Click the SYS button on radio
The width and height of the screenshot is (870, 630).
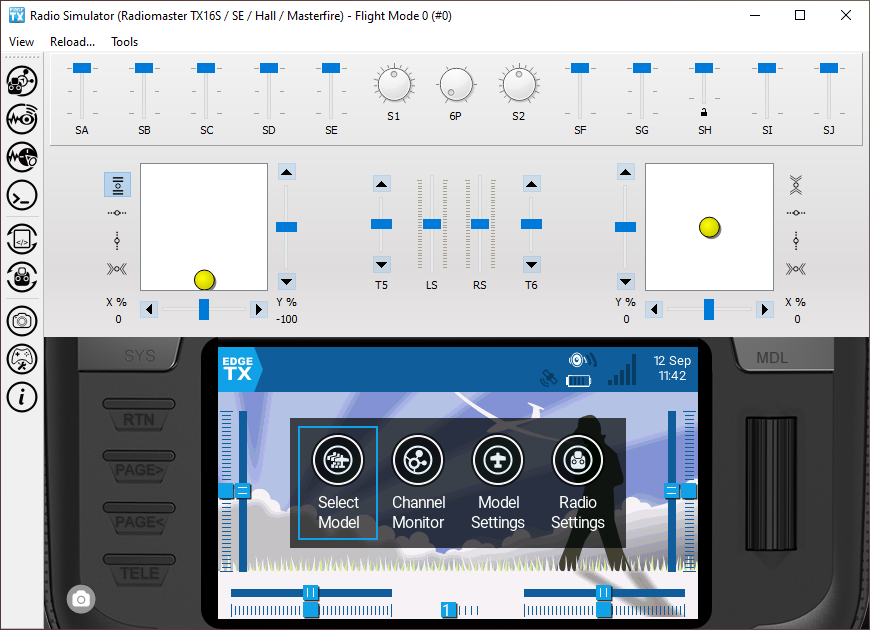pos(131,355)
